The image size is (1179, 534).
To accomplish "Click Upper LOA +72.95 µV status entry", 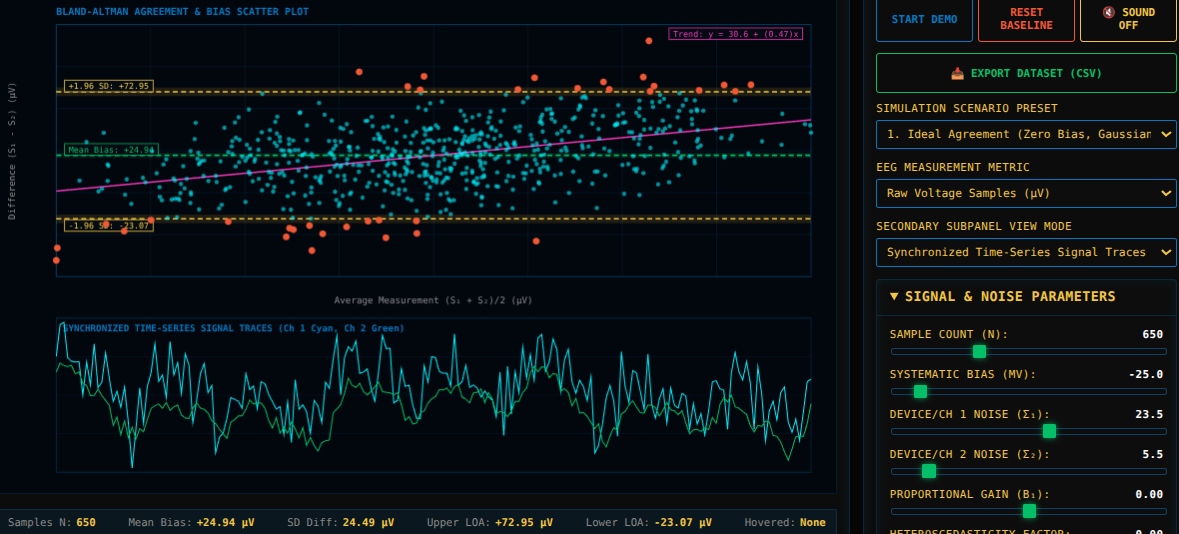I will coord(489,522).
